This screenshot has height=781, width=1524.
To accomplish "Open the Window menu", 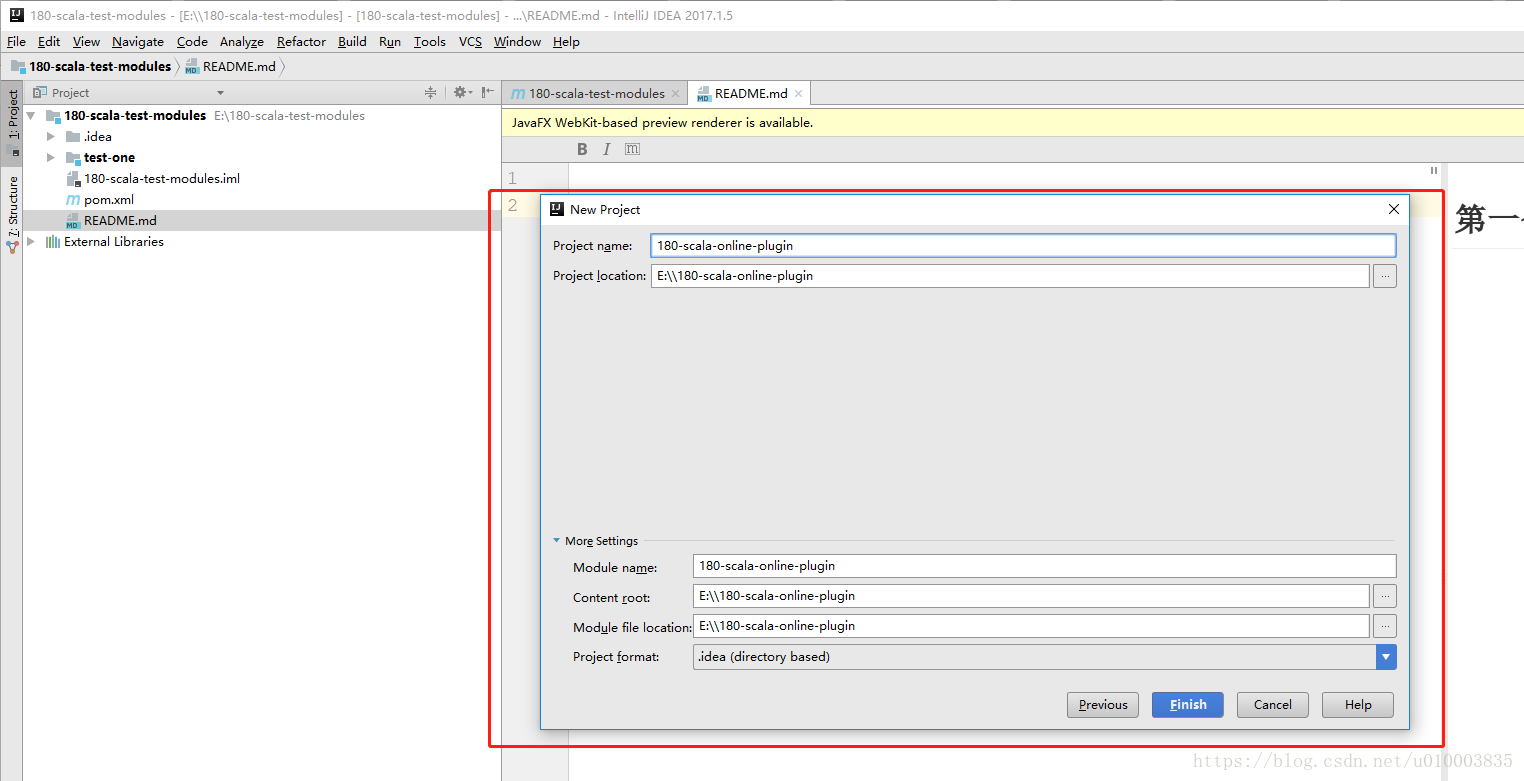I will click(x=517, y=42).
